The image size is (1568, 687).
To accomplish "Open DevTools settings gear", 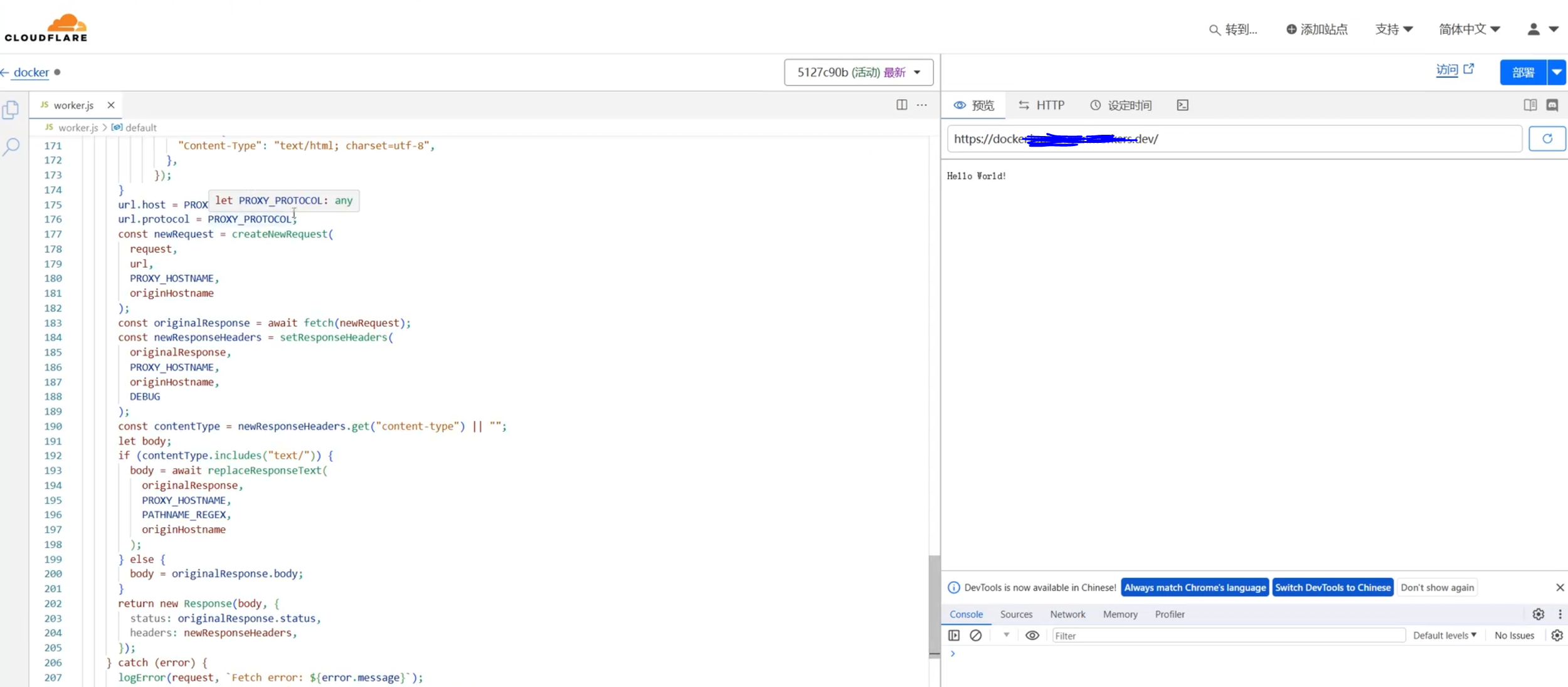I will [1538, 614].
